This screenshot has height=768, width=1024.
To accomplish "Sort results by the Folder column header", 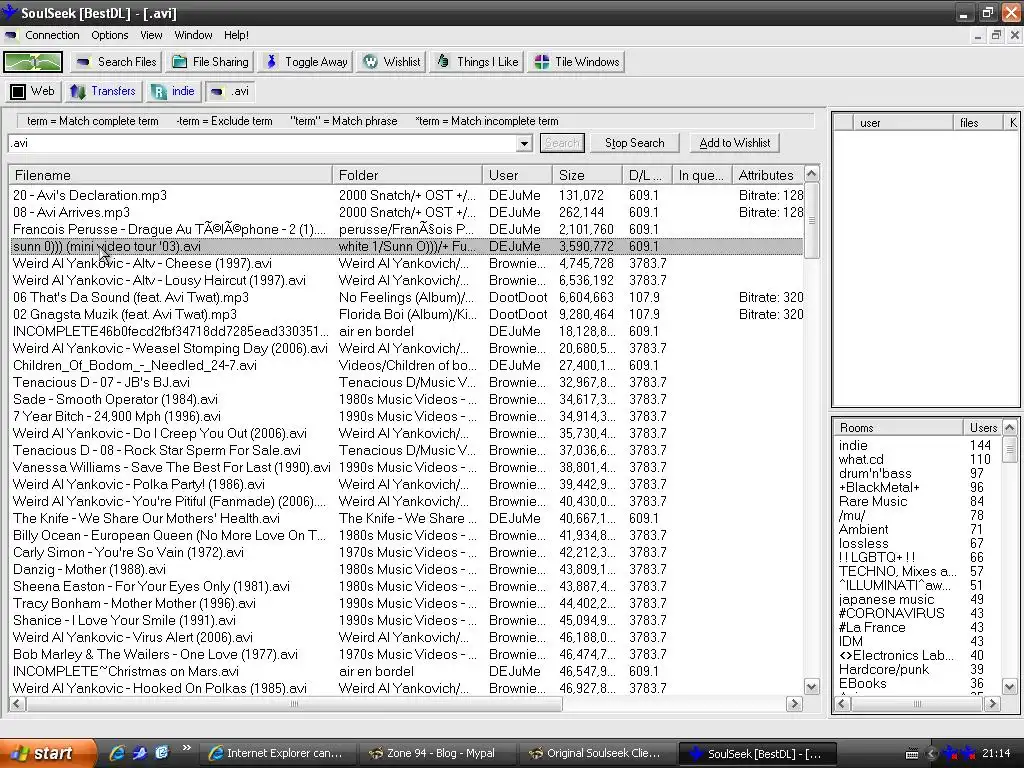I will click(408, 175).
